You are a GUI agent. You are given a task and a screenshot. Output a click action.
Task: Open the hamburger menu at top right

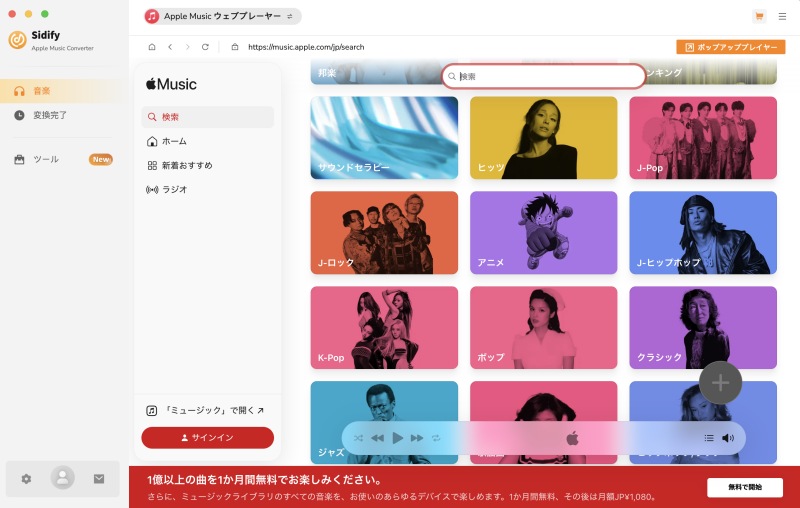pos(782,16)
